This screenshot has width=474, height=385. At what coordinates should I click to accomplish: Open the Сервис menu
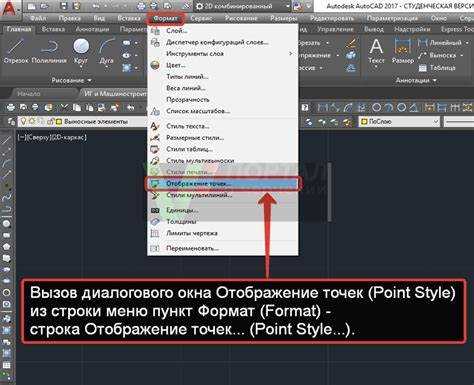202,19
